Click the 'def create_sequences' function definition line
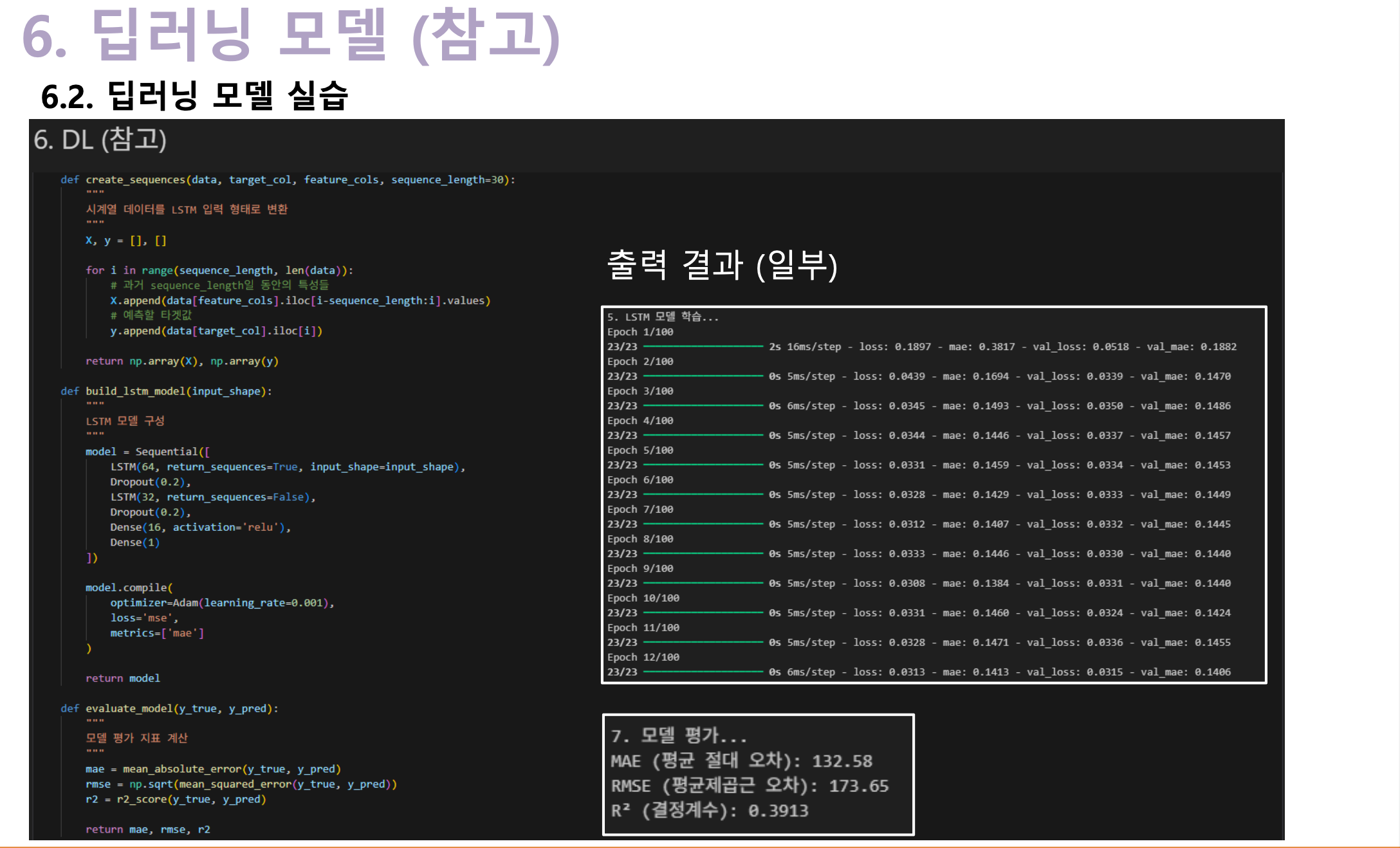The image size is (1400, 848). point(288,180)
